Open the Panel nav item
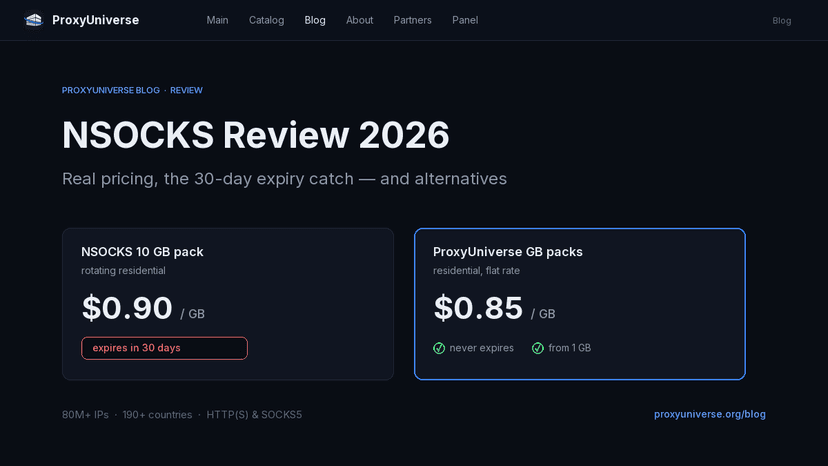Viewport: 828px width, 466px height. pyautogui.click(x=465, y=20)
